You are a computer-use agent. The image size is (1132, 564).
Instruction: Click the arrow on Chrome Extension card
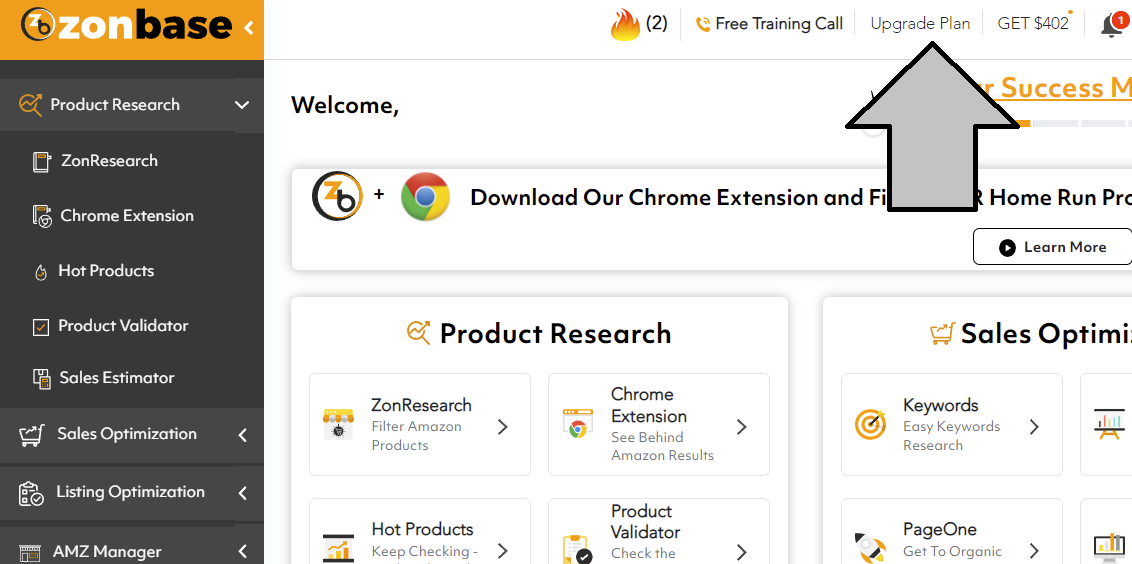coord(741,427)
